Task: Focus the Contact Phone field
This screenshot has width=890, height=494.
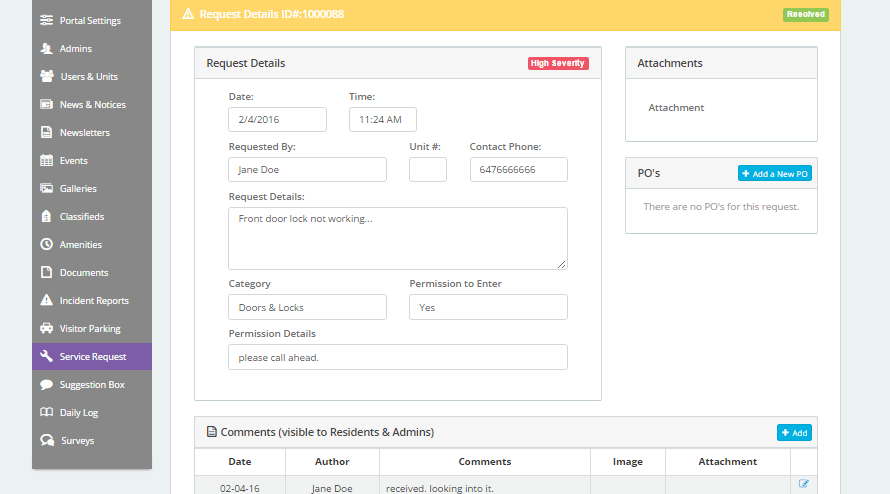Action: click(x=518, y=170)
